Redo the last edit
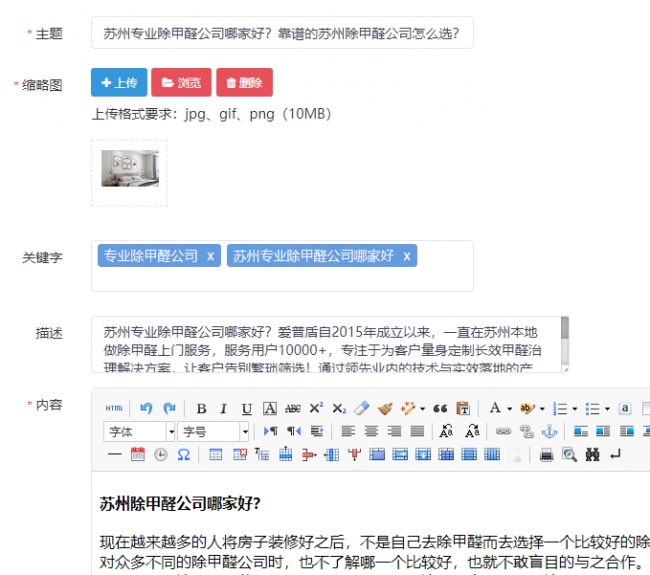Image resolution: width=650 pixels, height=575 pixels. click(169, 408)
